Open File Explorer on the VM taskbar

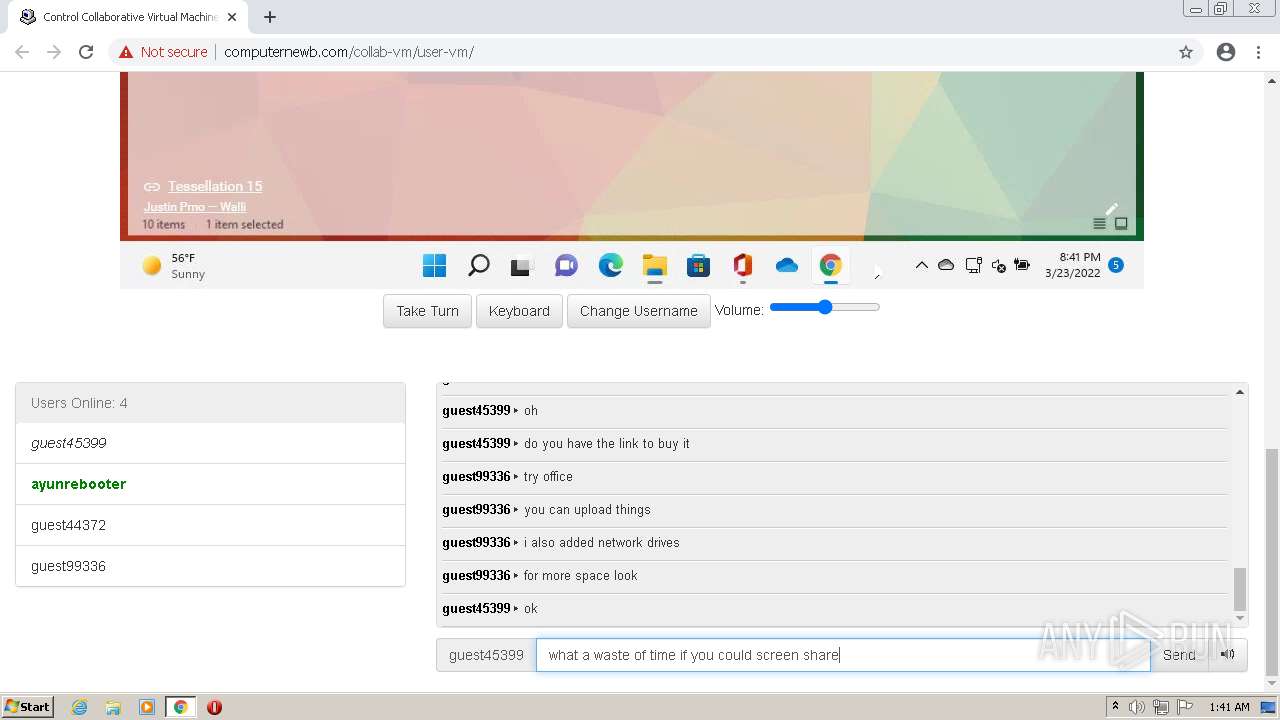point(654,265)
